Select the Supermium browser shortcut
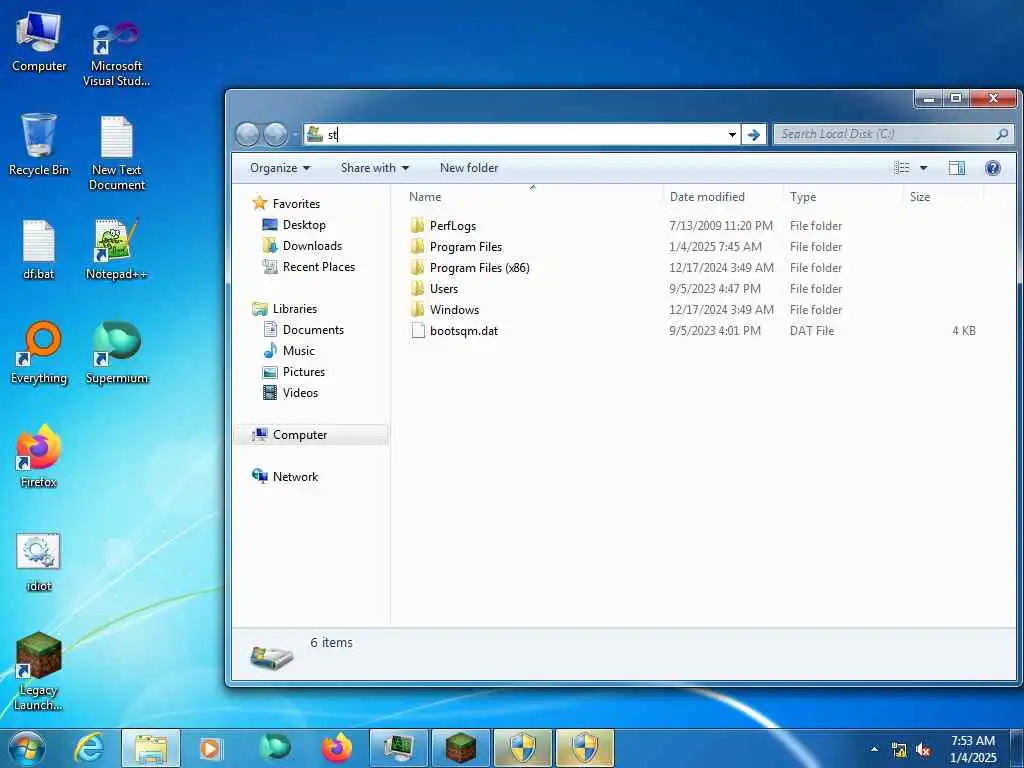Screen dimensions: 1024x768 point(117,353)
